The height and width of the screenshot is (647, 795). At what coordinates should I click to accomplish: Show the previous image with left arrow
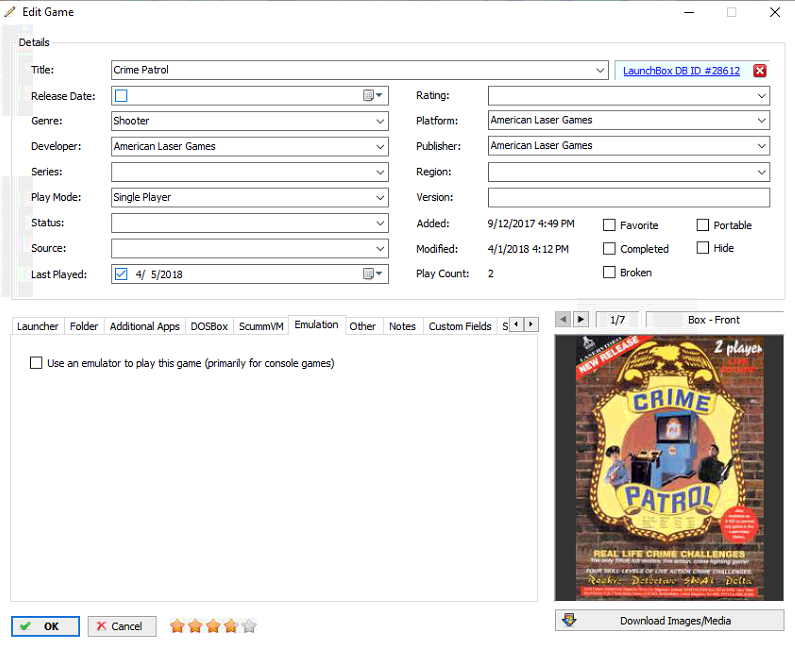coord(562,319)
